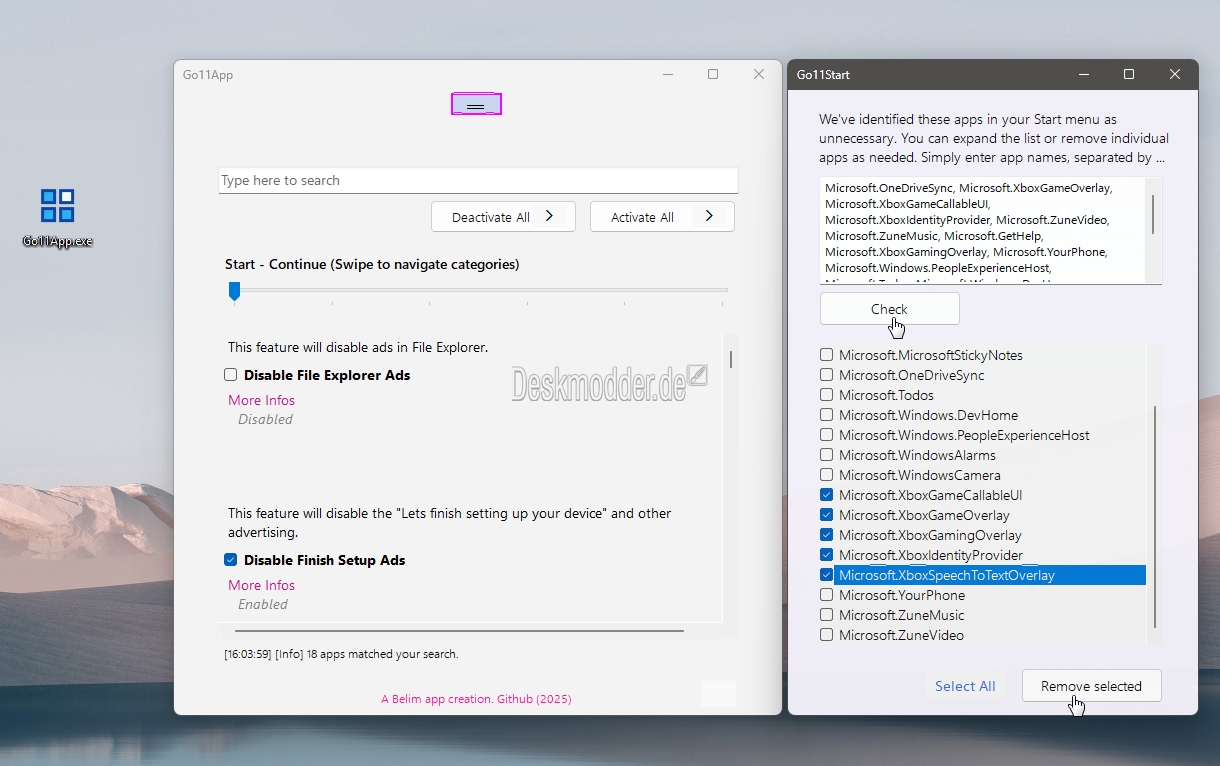1220x766 pixels.
Task: Click the Deactivate All button
Action: pyautogui.click(x=503, y=217)
